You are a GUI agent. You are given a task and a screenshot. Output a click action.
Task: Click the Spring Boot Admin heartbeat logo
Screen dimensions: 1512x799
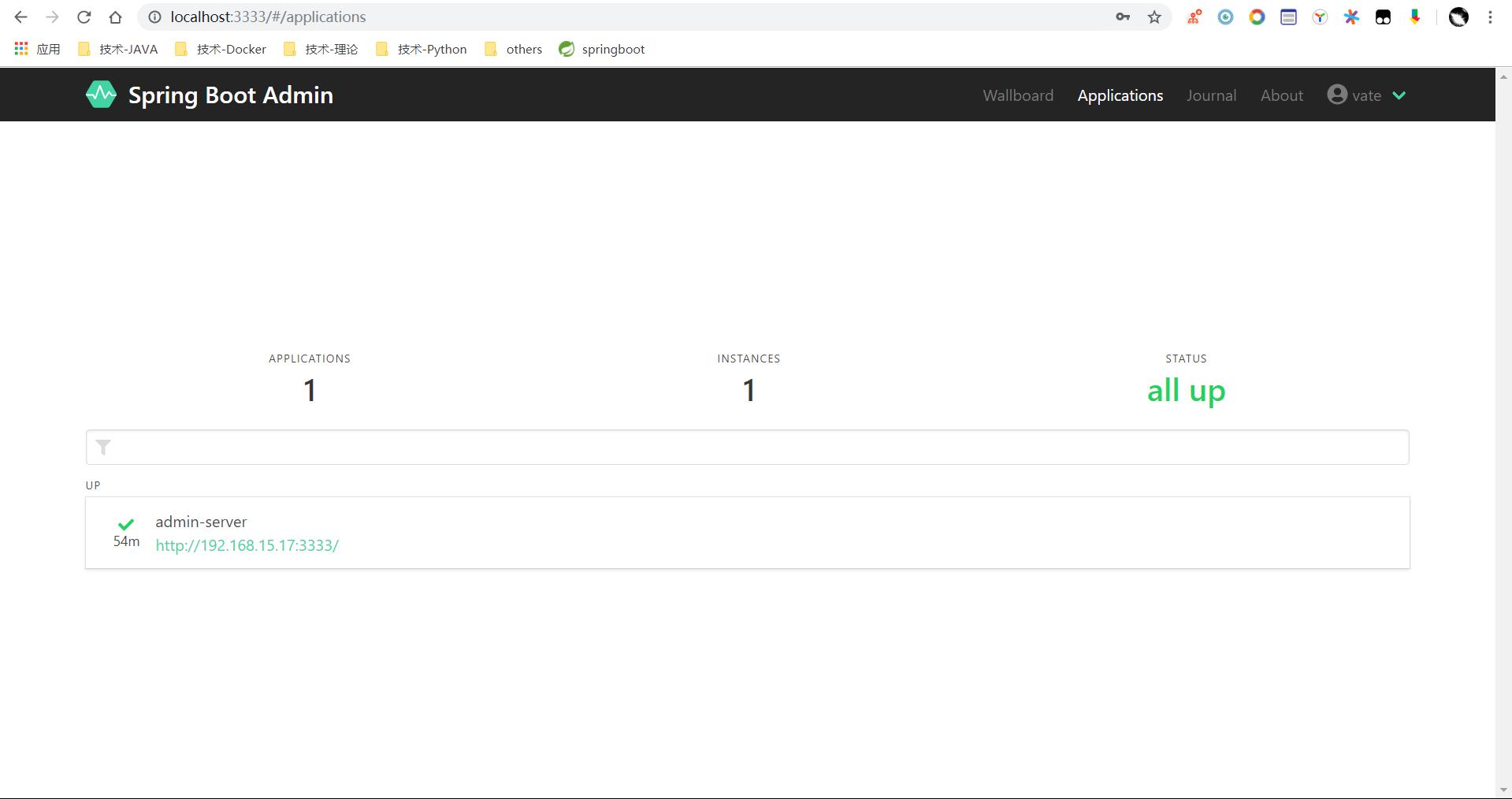click(x=101, y=95)
